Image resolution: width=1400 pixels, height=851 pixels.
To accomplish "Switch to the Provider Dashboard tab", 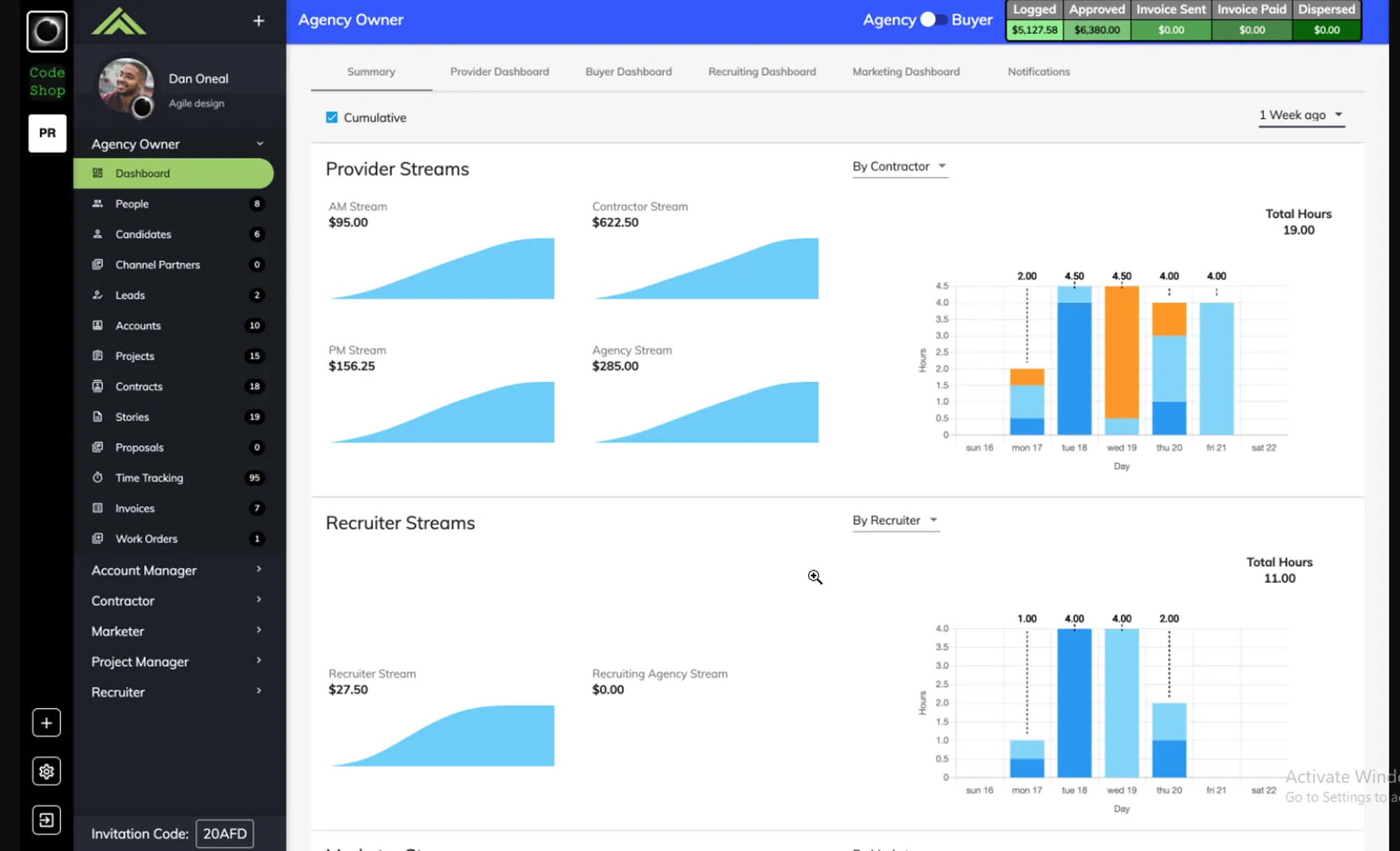I will tap(499, 72).
